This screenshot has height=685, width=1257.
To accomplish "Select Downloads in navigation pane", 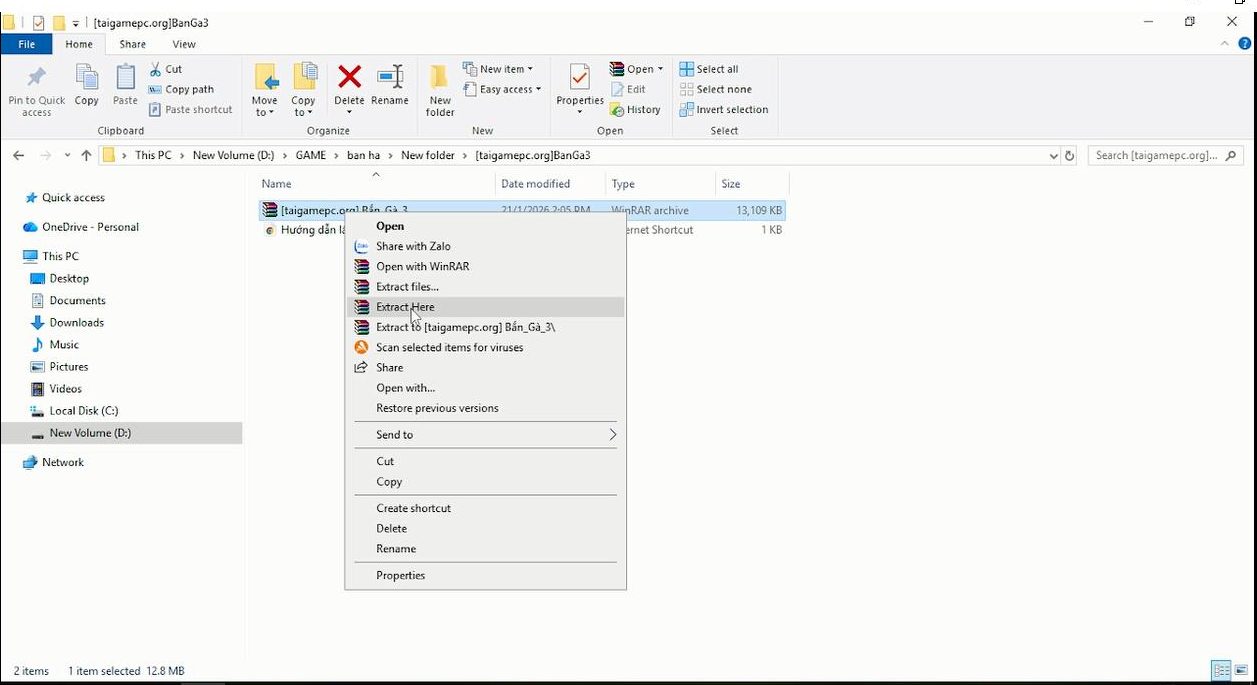I will click(76, 323).
